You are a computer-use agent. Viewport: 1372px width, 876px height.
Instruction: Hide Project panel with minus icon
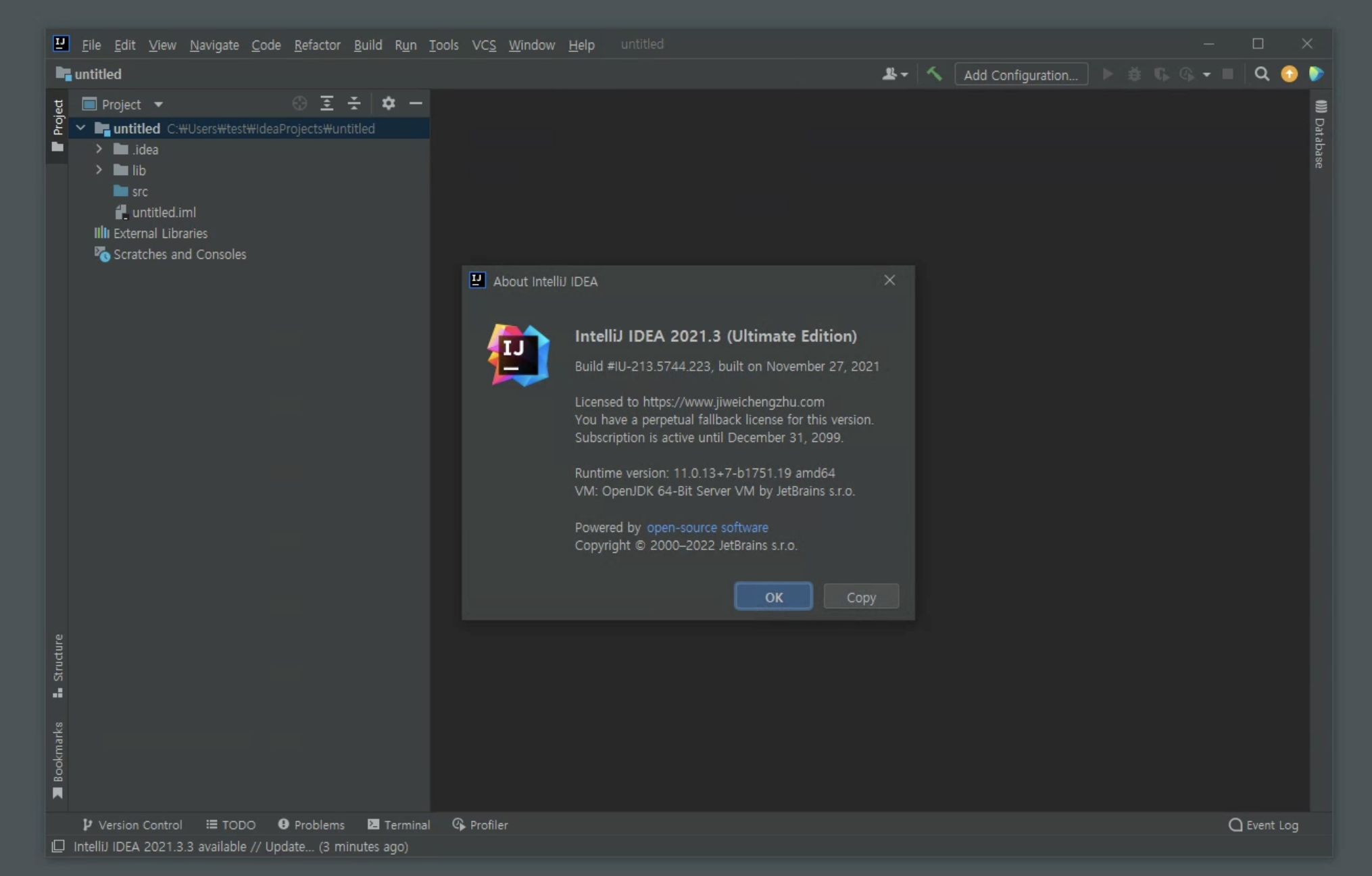click(416, 103)
